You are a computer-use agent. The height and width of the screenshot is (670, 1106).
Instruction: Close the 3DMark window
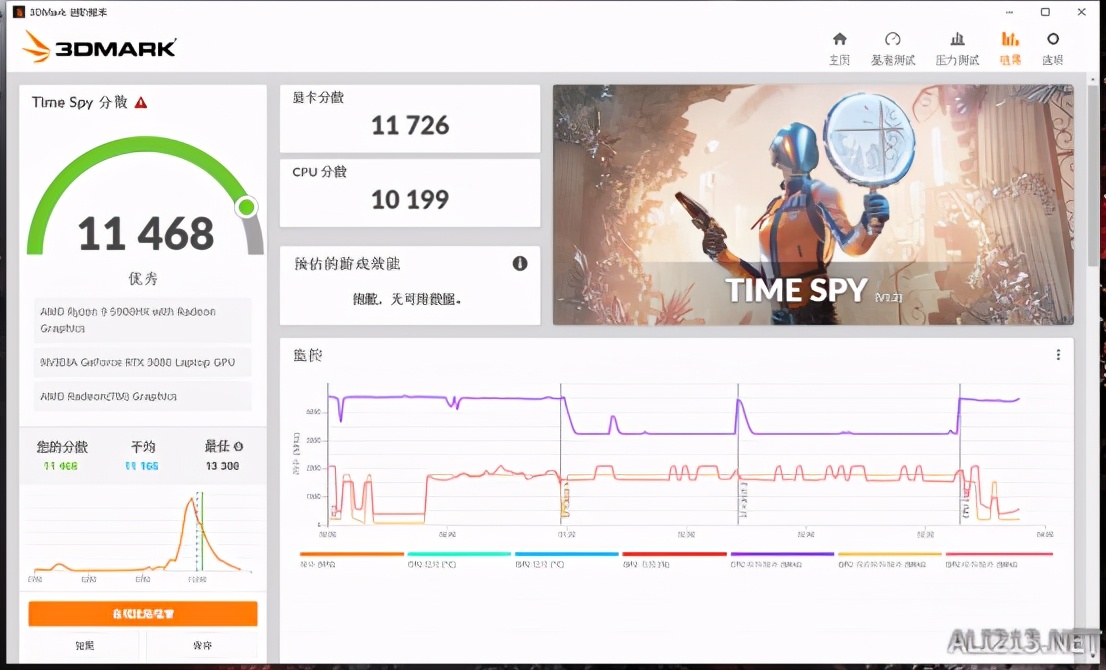pyautogui.click(x=1081, y=12)
